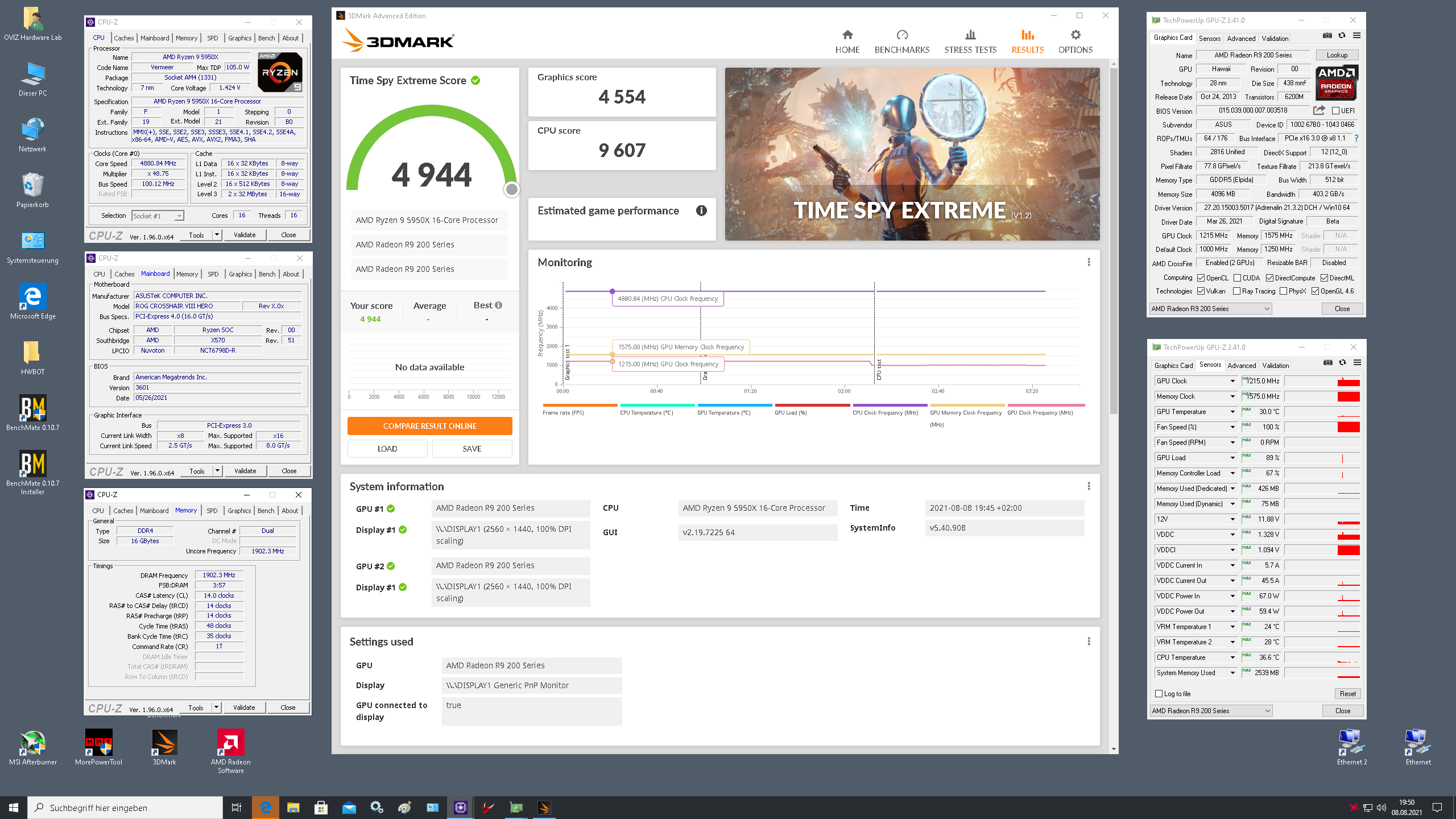
Task: Click the info icon next to Estimated game performance
Action: pyautogui.click(x=701, y=211)
